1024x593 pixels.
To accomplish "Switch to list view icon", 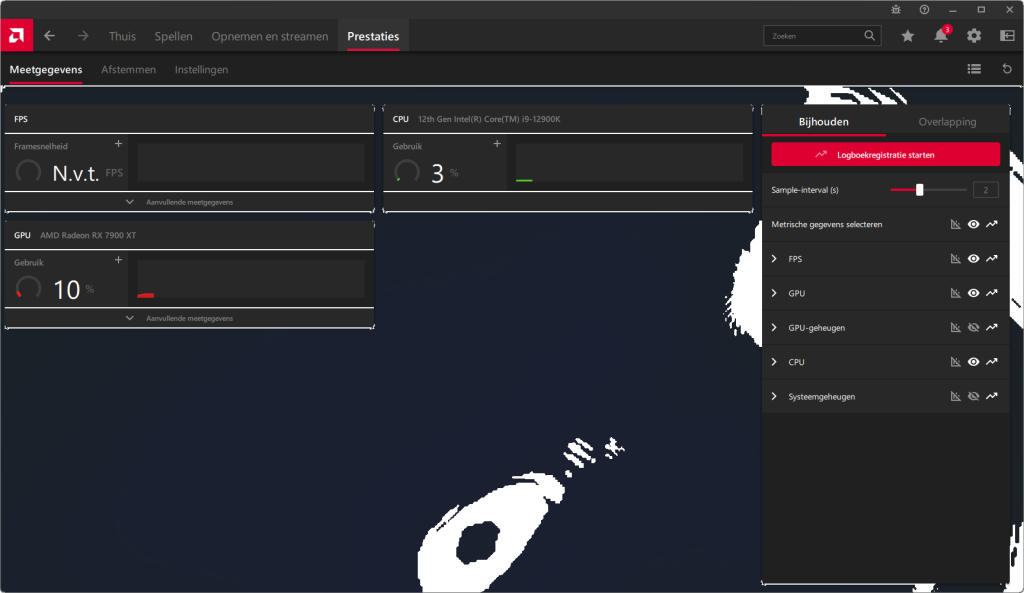I will pyautogui.click(x=974, y=69).
